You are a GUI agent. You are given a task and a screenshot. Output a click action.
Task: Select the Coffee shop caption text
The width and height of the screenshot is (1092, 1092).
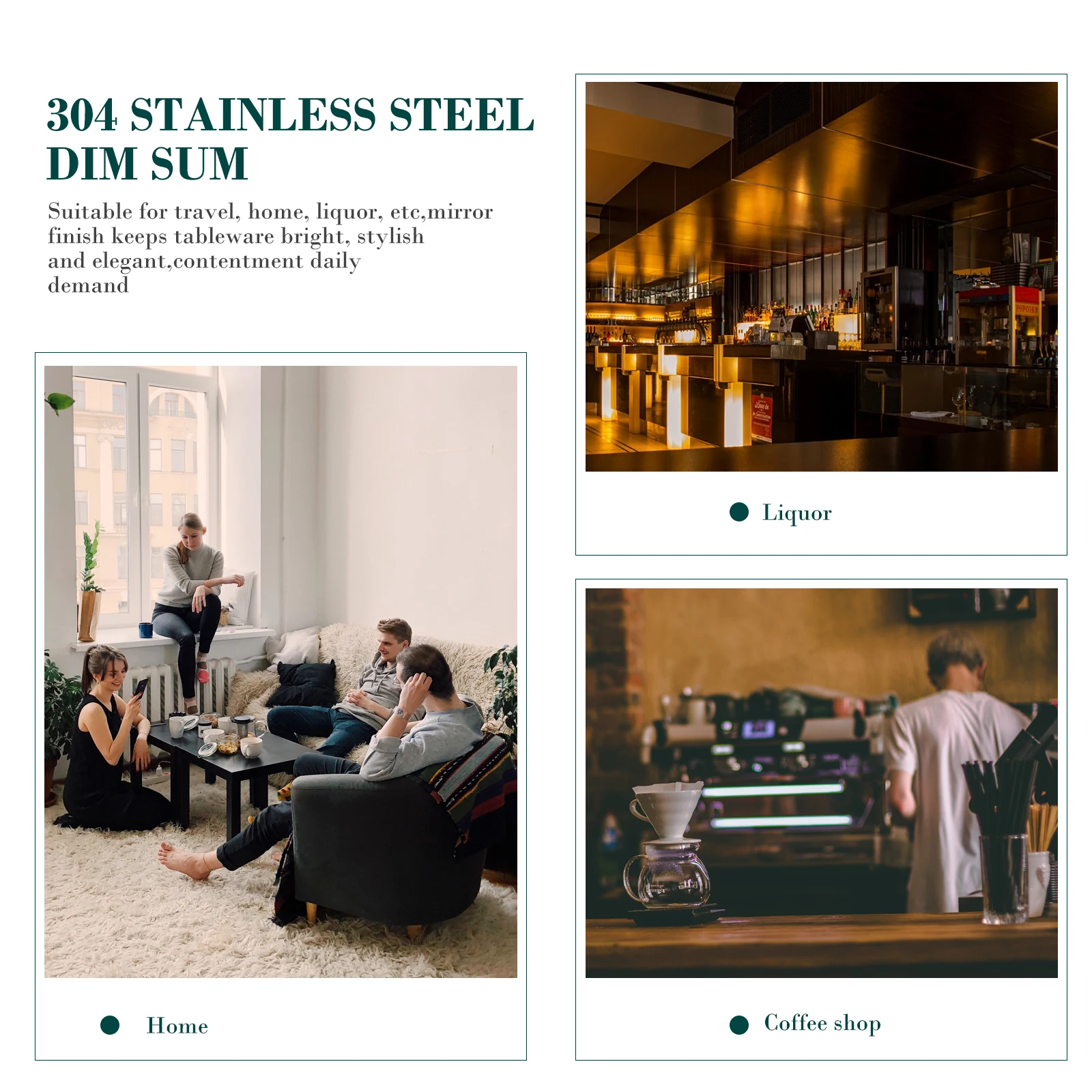[822, 1023]
